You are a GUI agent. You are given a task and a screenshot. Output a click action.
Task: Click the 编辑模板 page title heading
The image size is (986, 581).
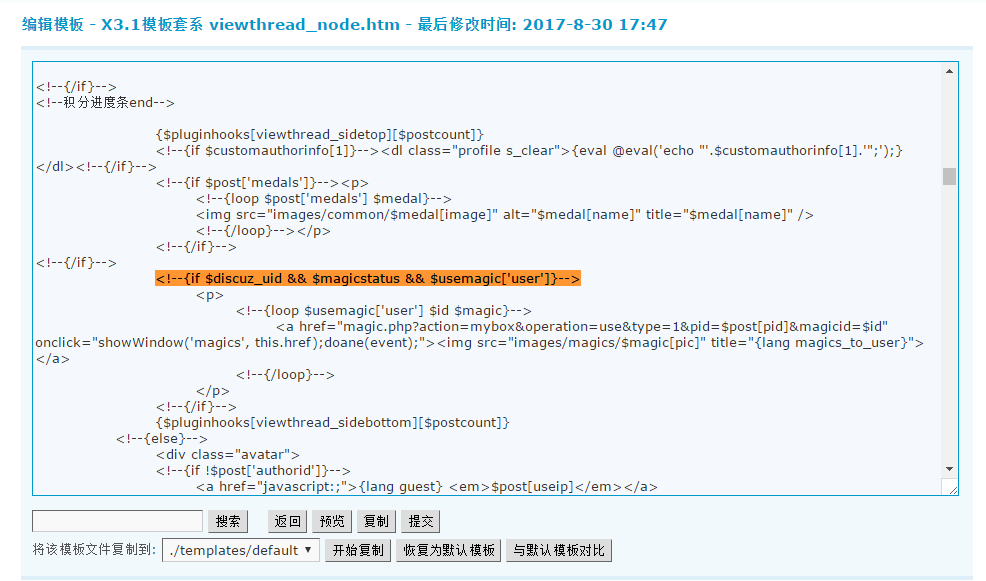pos(345,25)
